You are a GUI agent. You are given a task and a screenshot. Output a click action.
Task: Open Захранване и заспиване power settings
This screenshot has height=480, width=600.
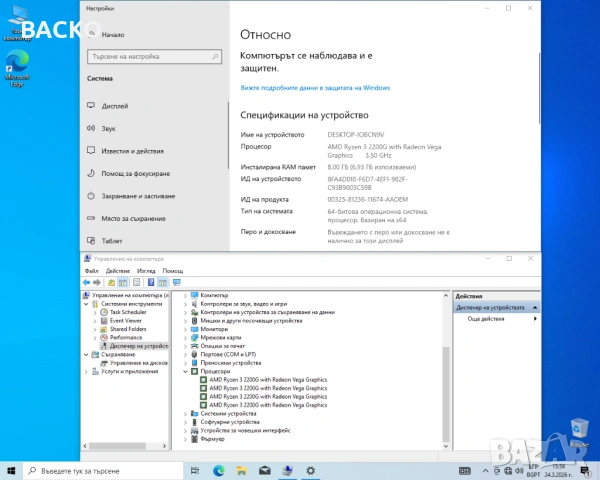pos(136,196)
